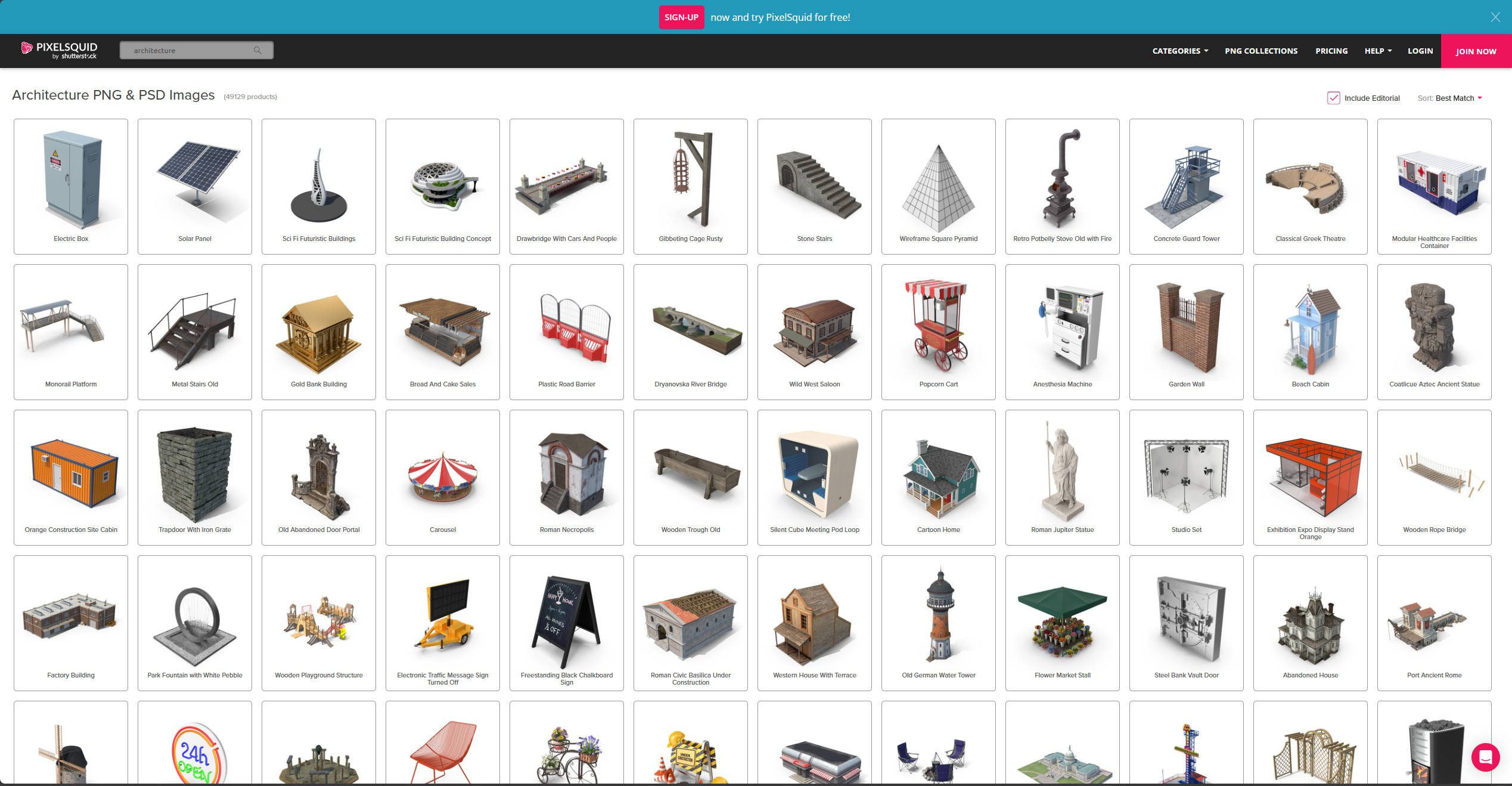
Task: Click the search magnifier icon
Action: (257, 50)
